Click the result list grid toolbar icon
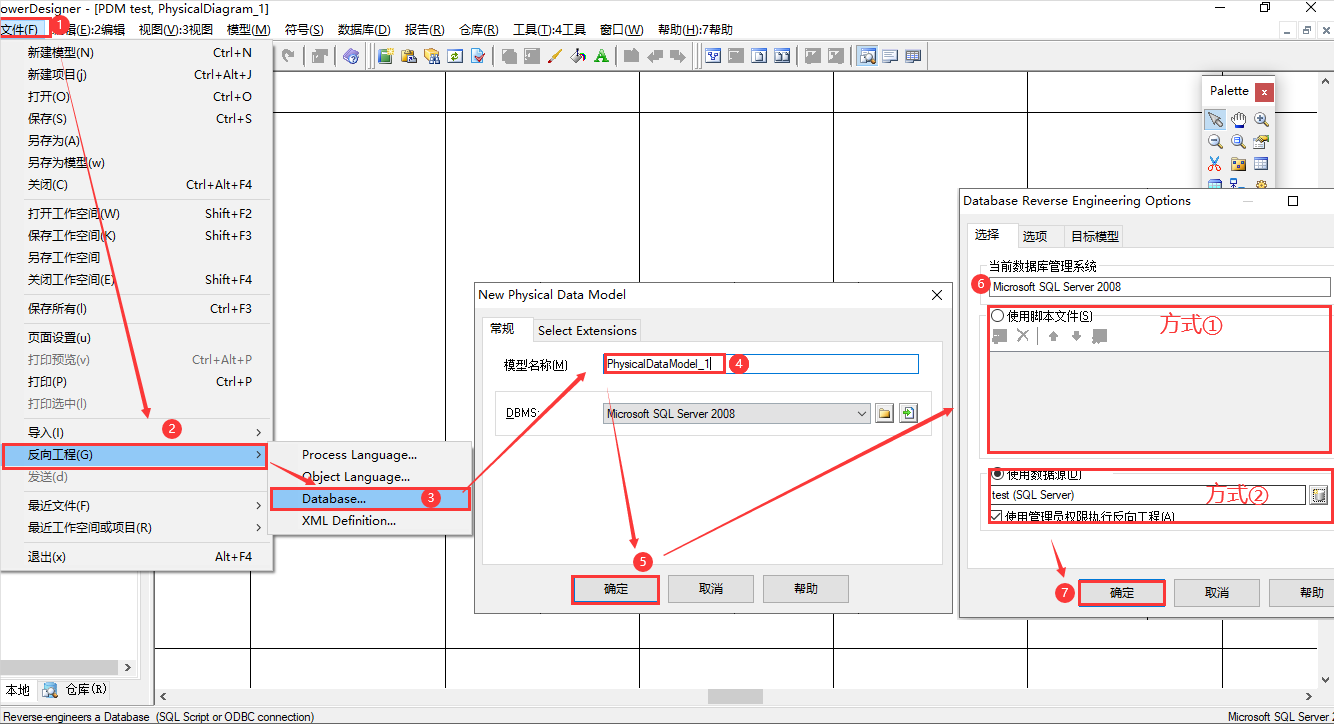1334x724 pixels. (x=913, y=56)
